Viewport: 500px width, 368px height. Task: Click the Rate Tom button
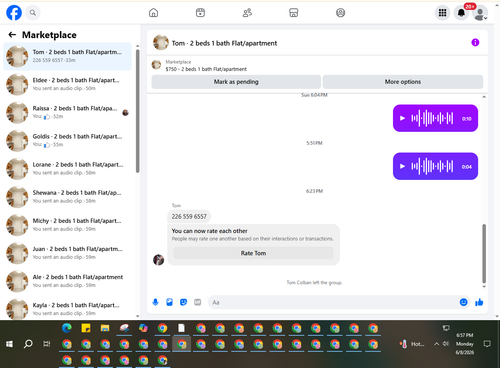point(253,253)
